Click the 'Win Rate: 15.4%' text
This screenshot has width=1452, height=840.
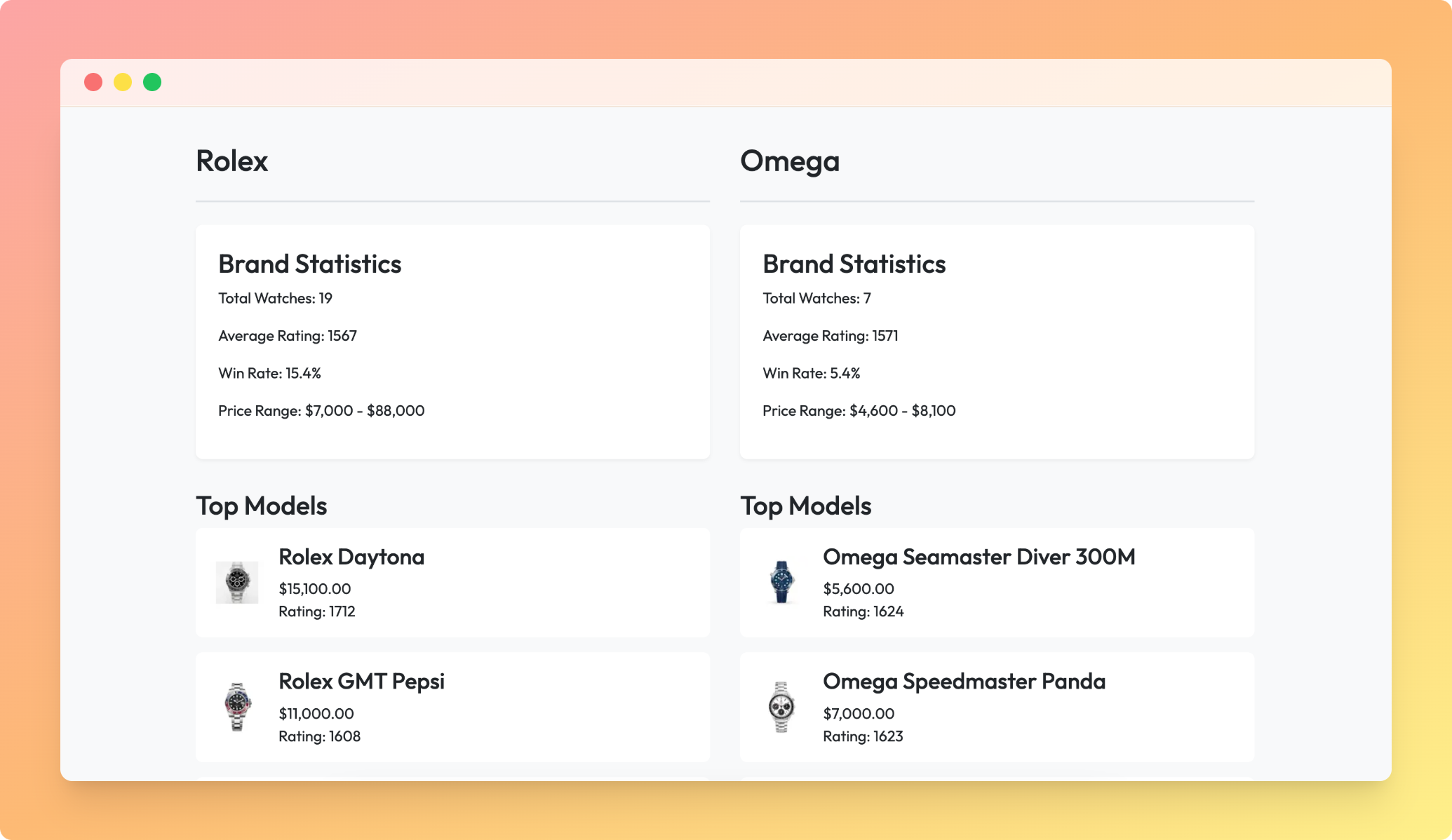[x=269, y=373]
